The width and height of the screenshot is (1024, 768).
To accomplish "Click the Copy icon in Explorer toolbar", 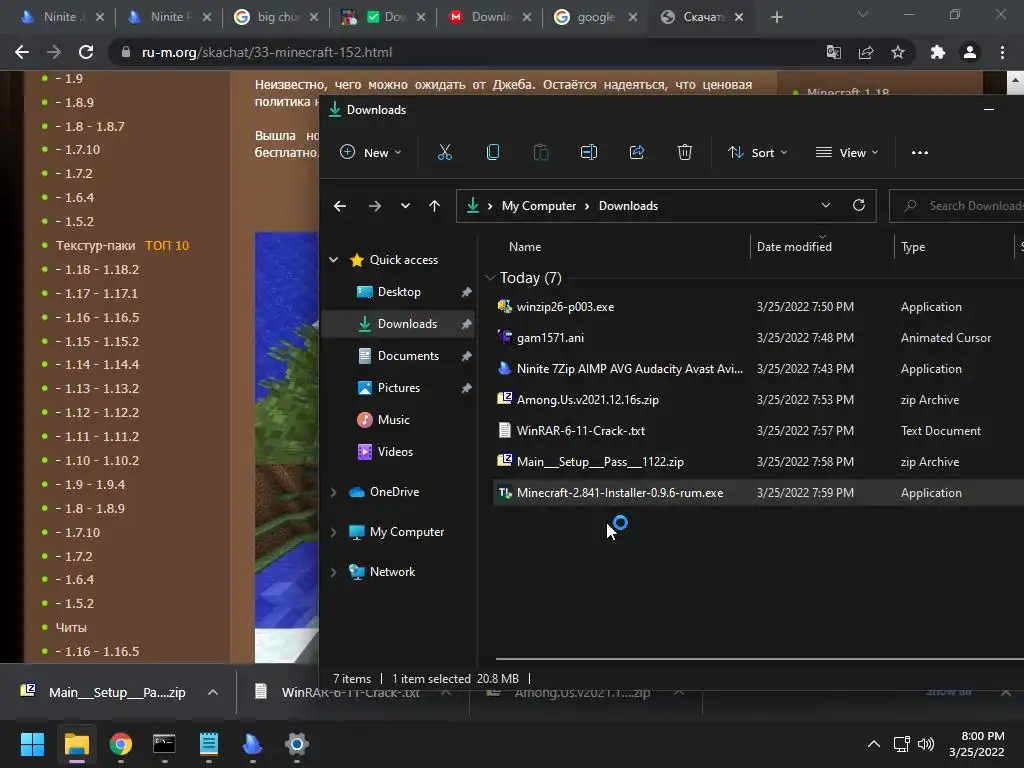I will coord(493,152).
